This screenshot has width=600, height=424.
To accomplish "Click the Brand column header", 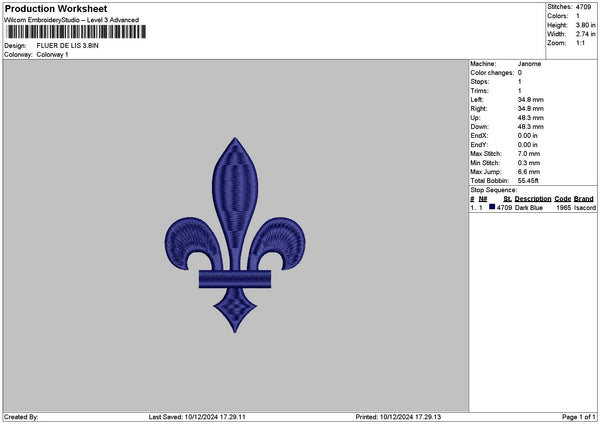I will [x=584, y=199].
